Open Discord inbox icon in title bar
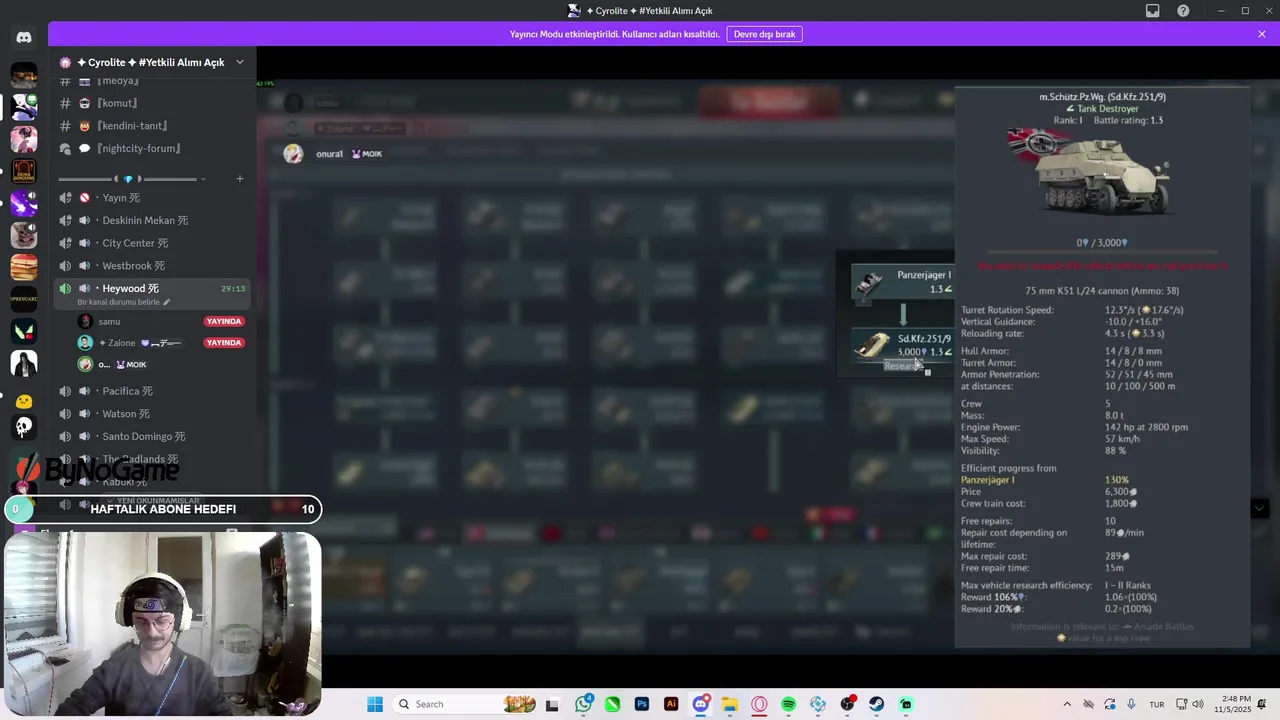The width and height of the screenshot is (1280, 720). (x=1153, y=11)
